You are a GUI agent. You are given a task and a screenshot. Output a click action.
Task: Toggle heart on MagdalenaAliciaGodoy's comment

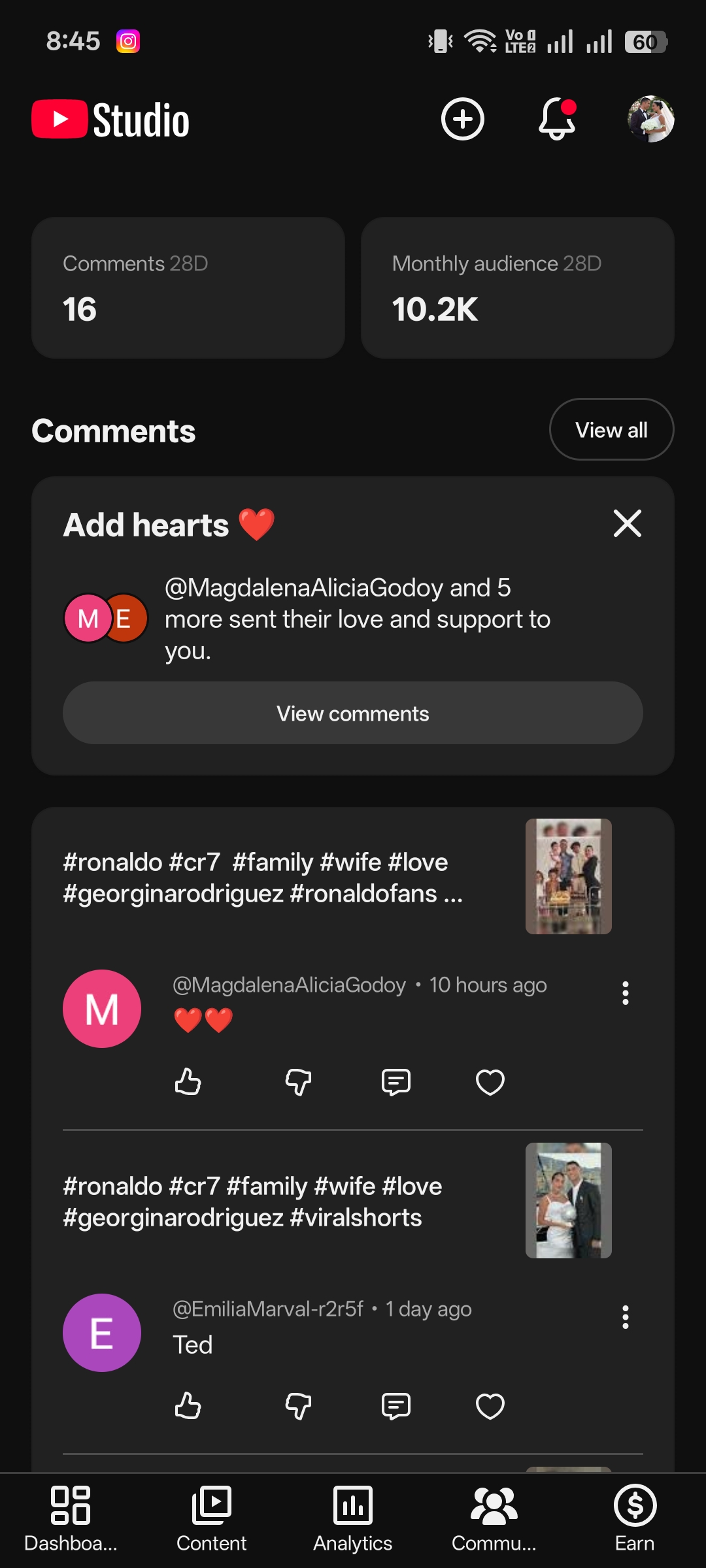click(490, 1082)
